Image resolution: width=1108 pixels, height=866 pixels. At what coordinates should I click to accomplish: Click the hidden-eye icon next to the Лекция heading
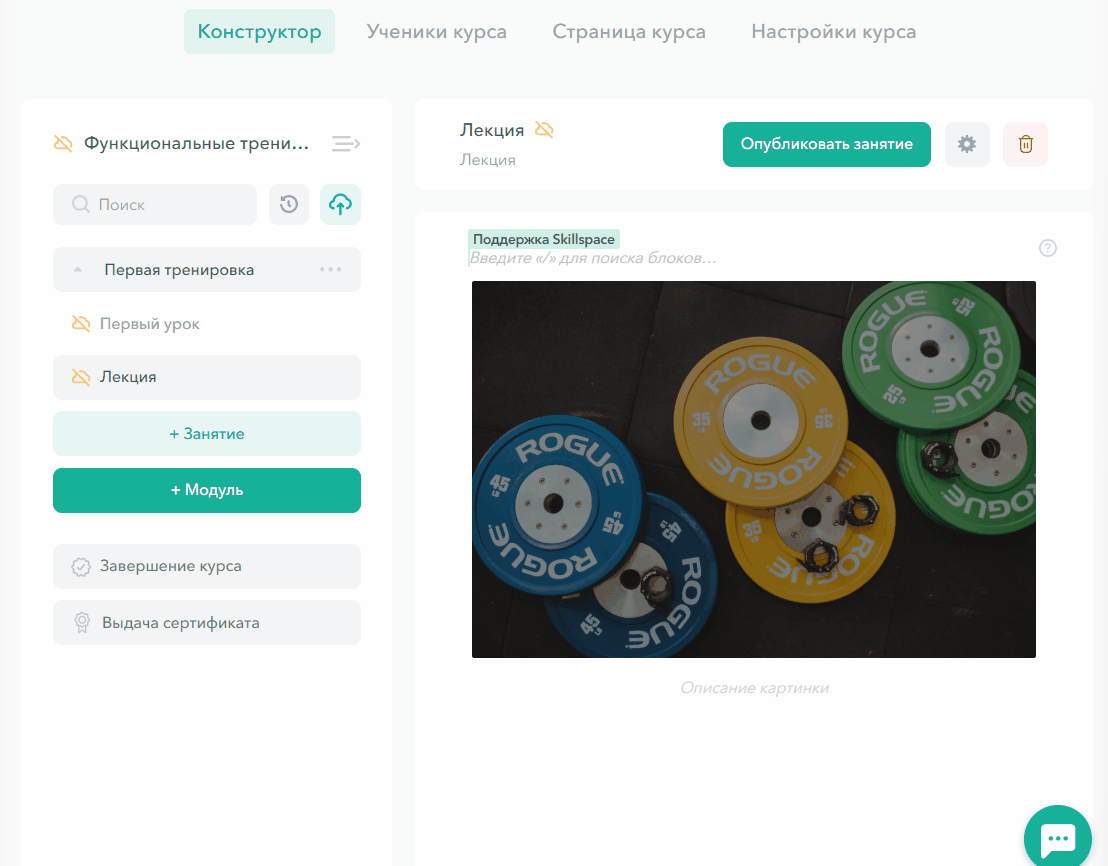(544, 129)
